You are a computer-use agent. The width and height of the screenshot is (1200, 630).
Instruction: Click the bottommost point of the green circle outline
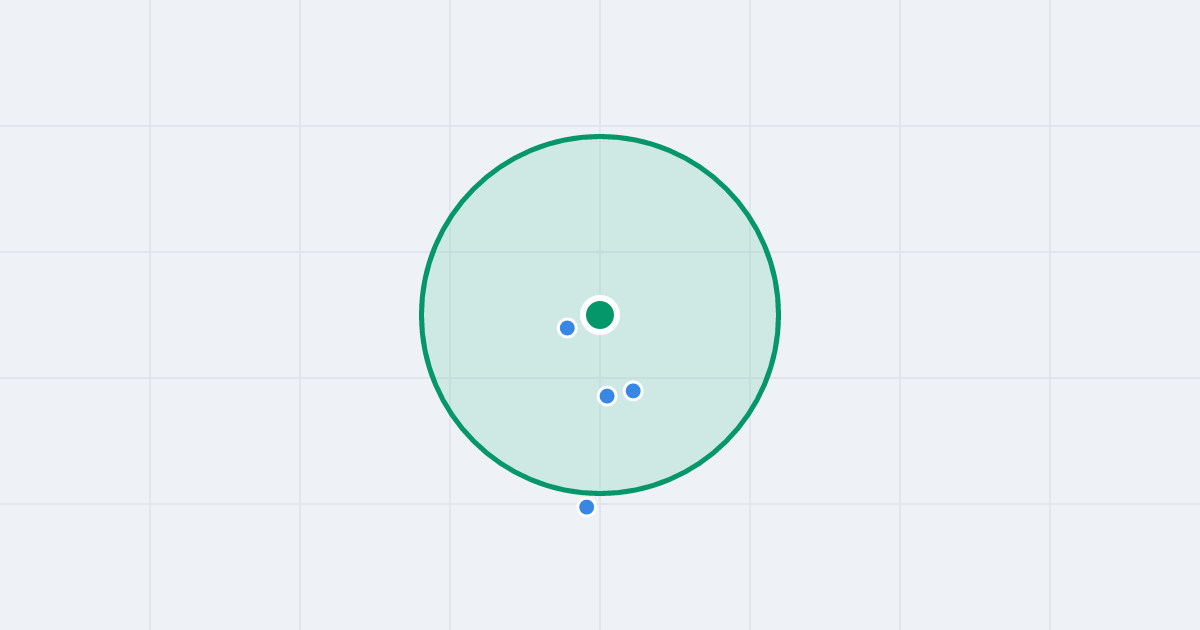point(600,493)
